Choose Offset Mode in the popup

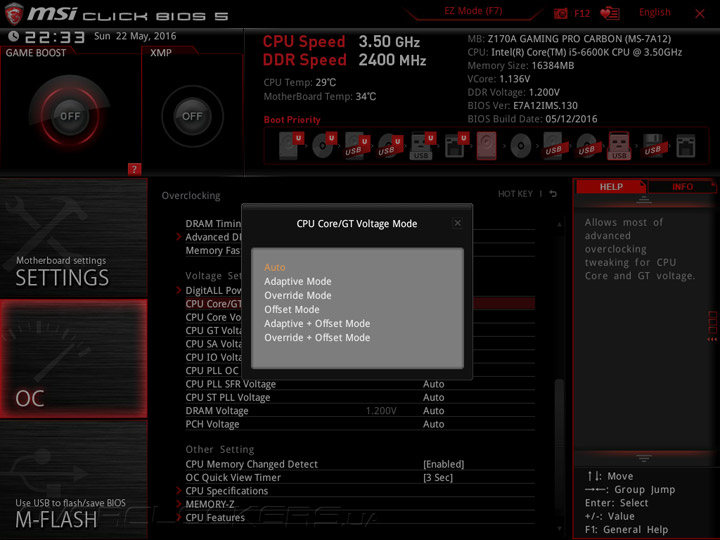tap(292, 309)
